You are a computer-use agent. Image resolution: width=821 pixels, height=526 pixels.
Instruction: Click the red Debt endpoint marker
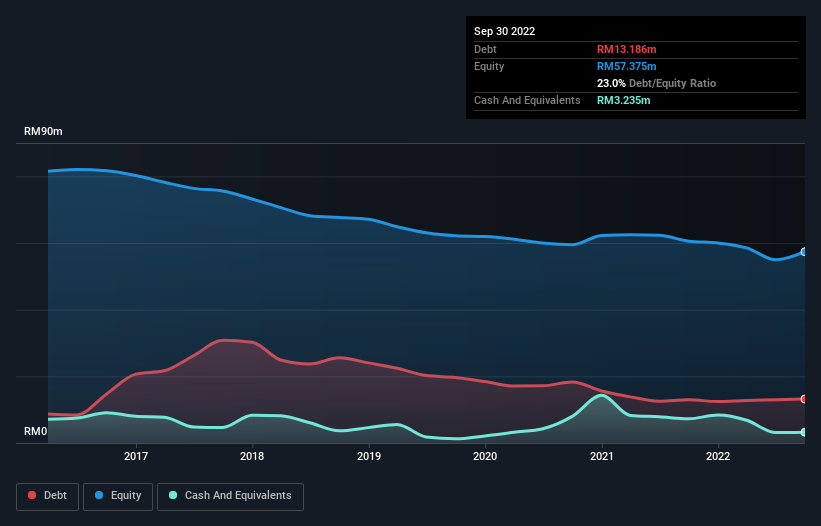(x=804, y=399)
